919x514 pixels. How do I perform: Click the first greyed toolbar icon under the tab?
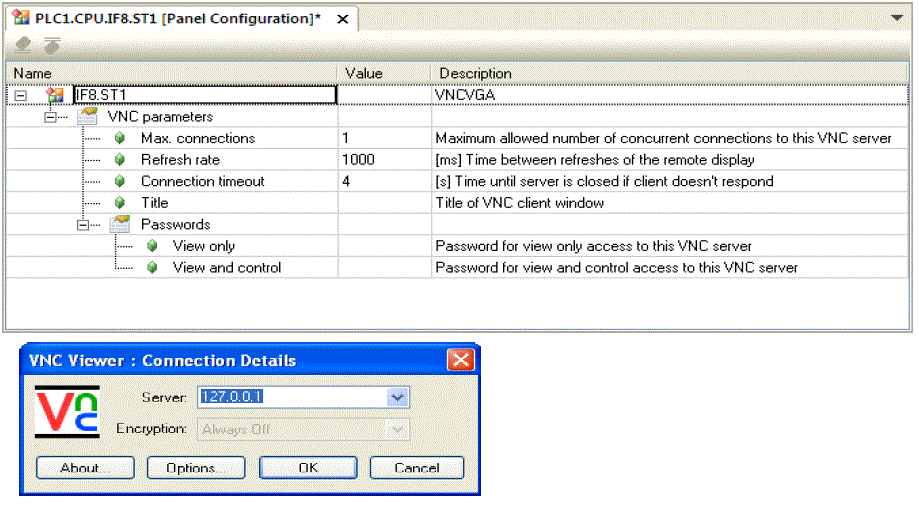click(x=23, y=45)
